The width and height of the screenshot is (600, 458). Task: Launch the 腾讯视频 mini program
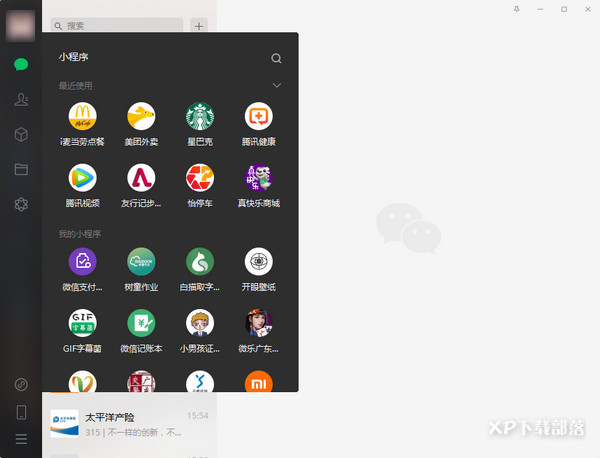[x=82, y=186]
